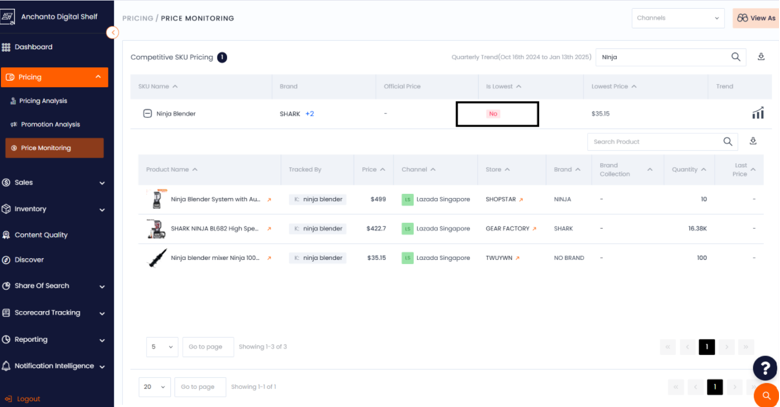Select page 1 in the 1-3 of 3 pagination
This screenshot has width=780, height=407.
706,347
